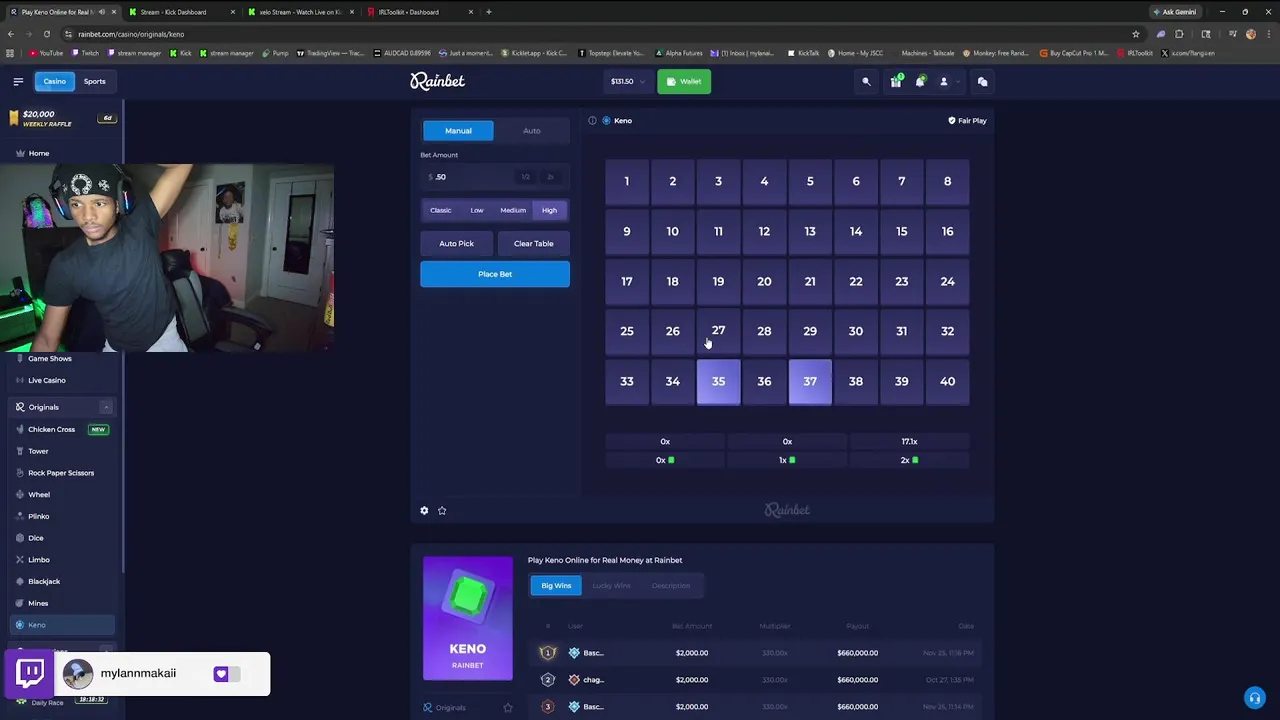Go to Home in the sidebar

pyautogui.click(x=38, y=153)
